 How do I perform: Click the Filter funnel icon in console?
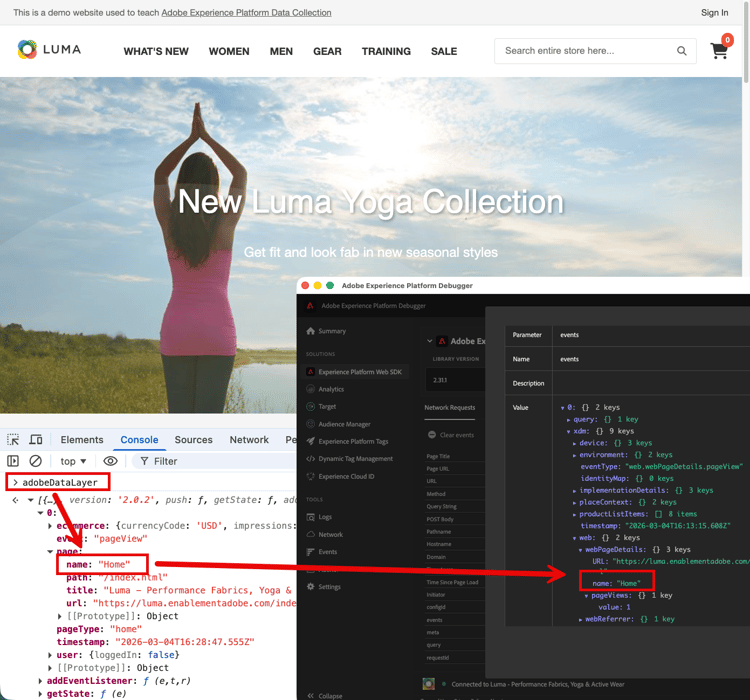pos(144,461)
